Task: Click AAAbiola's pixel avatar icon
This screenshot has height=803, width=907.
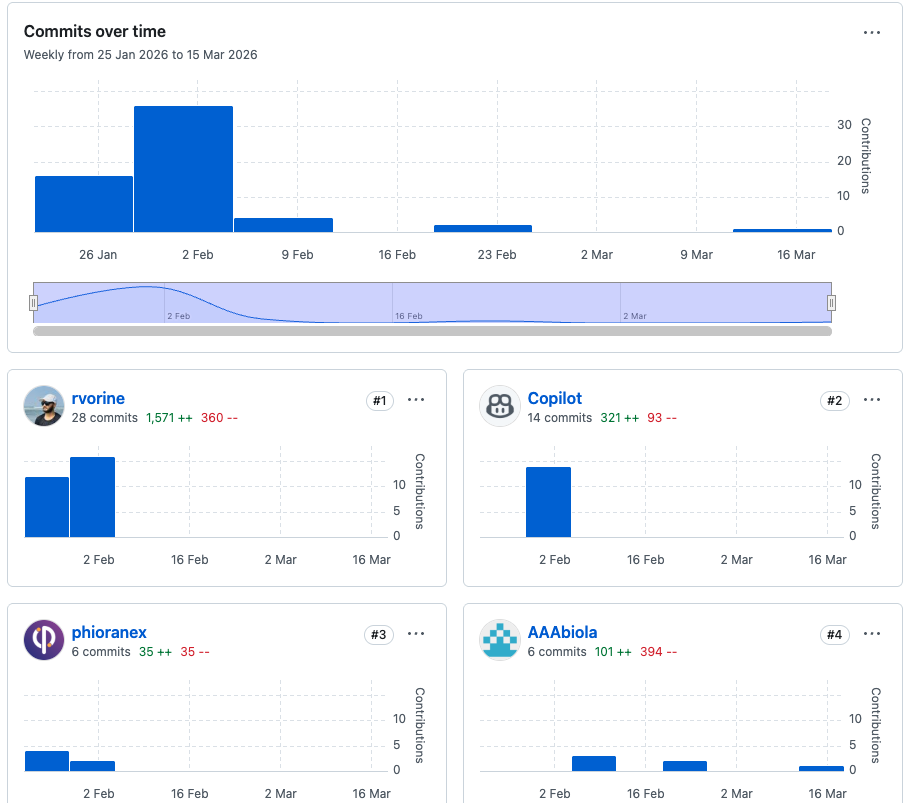Action: (499, 640)
